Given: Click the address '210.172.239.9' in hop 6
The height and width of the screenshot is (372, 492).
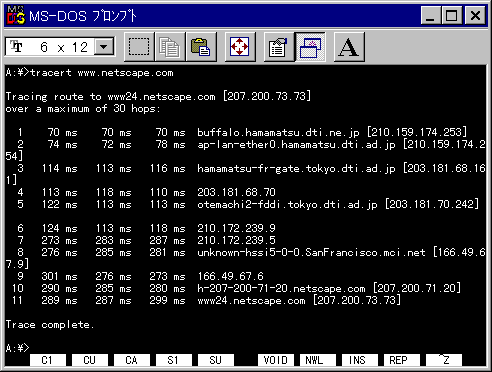Looking at the screenshot, I should (236, 228).
